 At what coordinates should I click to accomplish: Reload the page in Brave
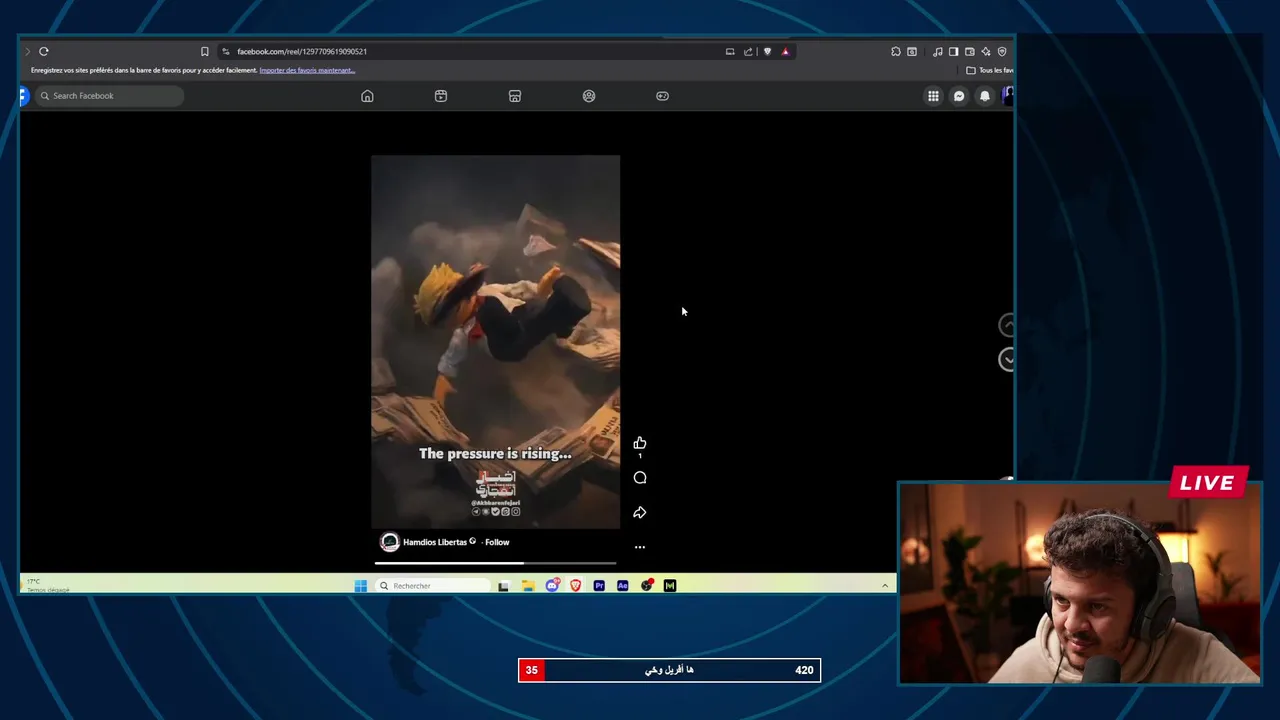tap(44, 51)
